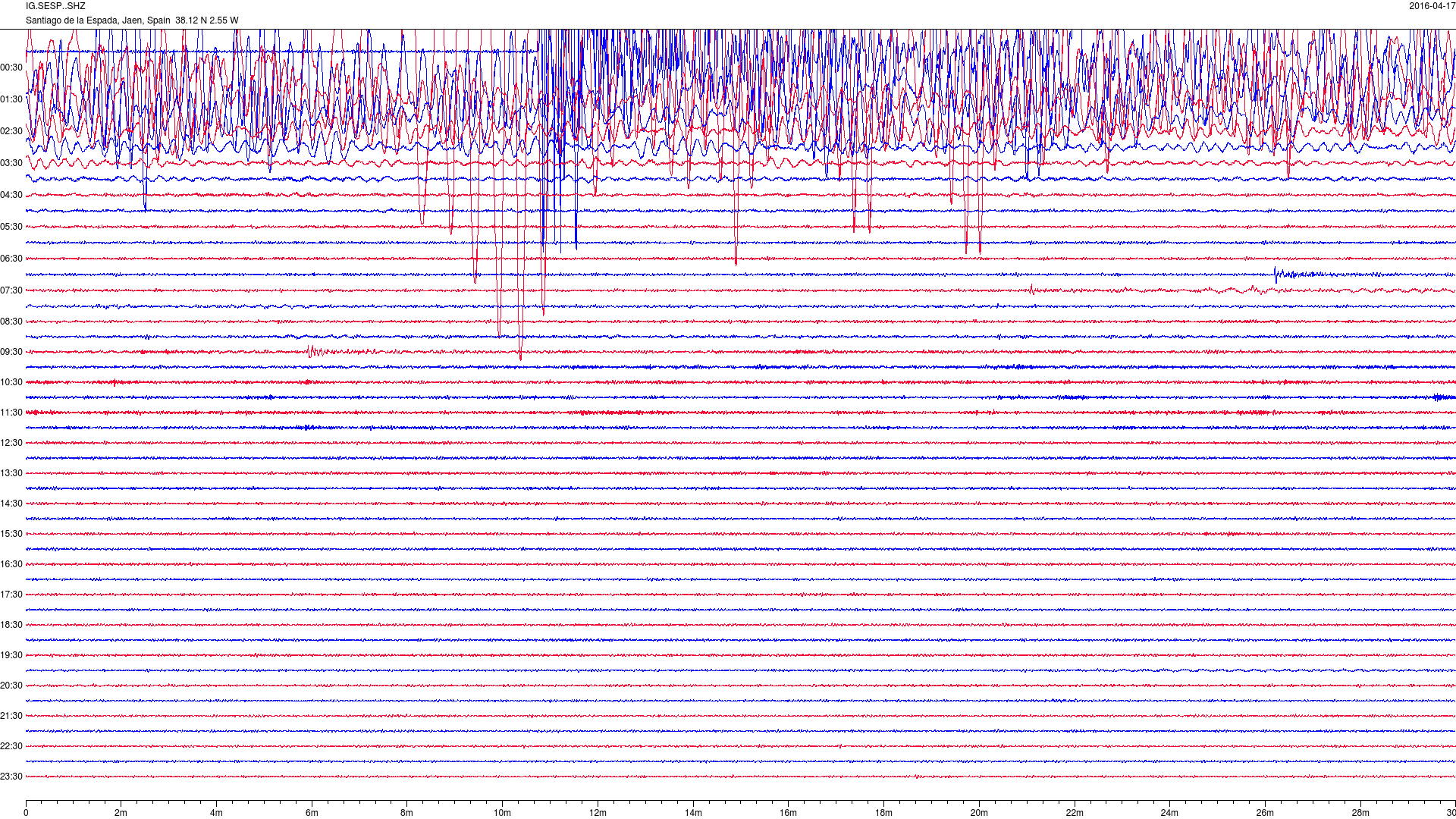Image resolution: width=1456 pixels, height=819 pixels.
Task: Click the 16m tick label on the time axis
Action: pyautogui.click(x=788, y=813)
